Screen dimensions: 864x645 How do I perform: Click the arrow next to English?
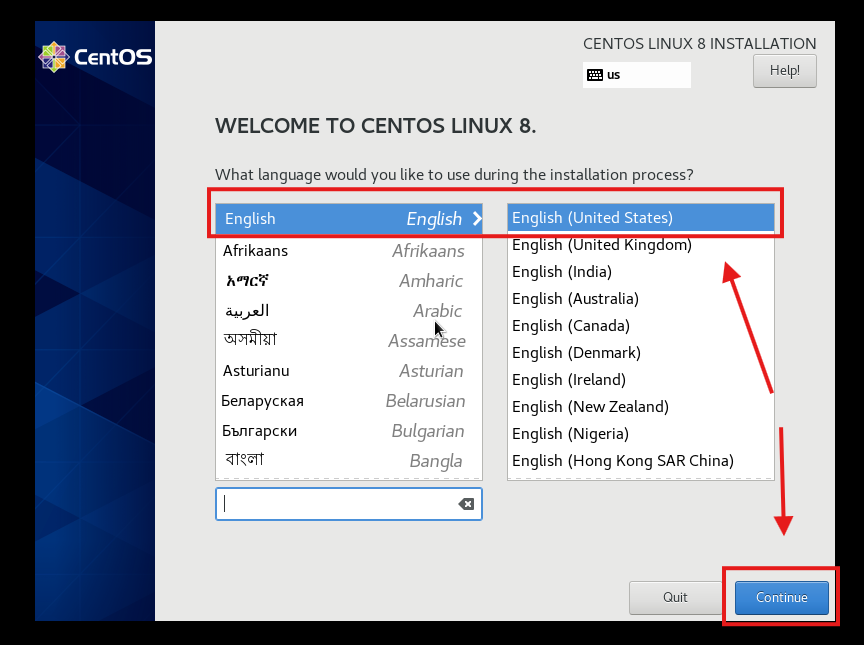[476, 219]
